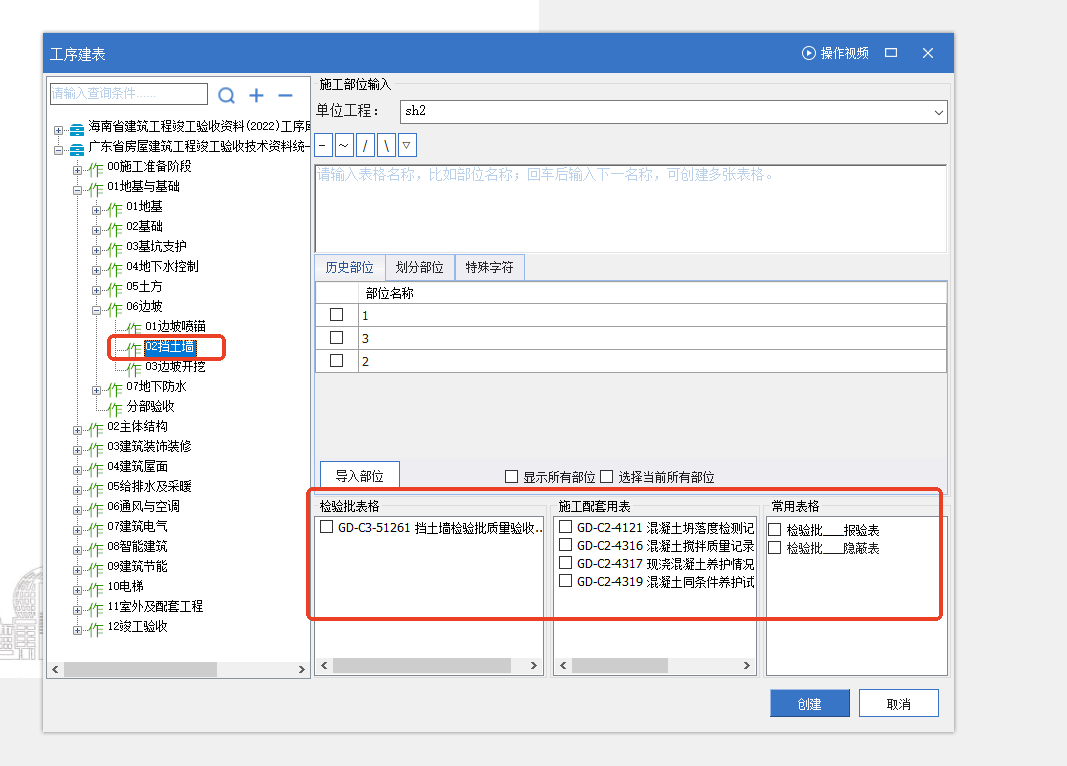Viewport: 1067px width, 766px height.
Task: Insert the backslash symbol button
Action: click(x=386, y=146)
